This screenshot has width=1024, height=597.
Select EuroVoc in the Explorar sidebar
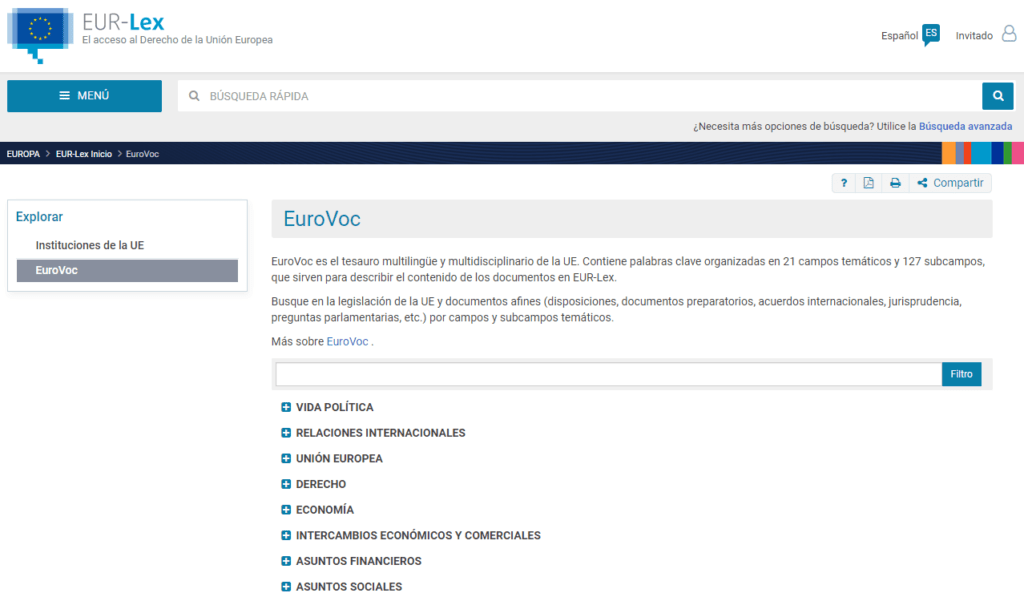point(127,270)
